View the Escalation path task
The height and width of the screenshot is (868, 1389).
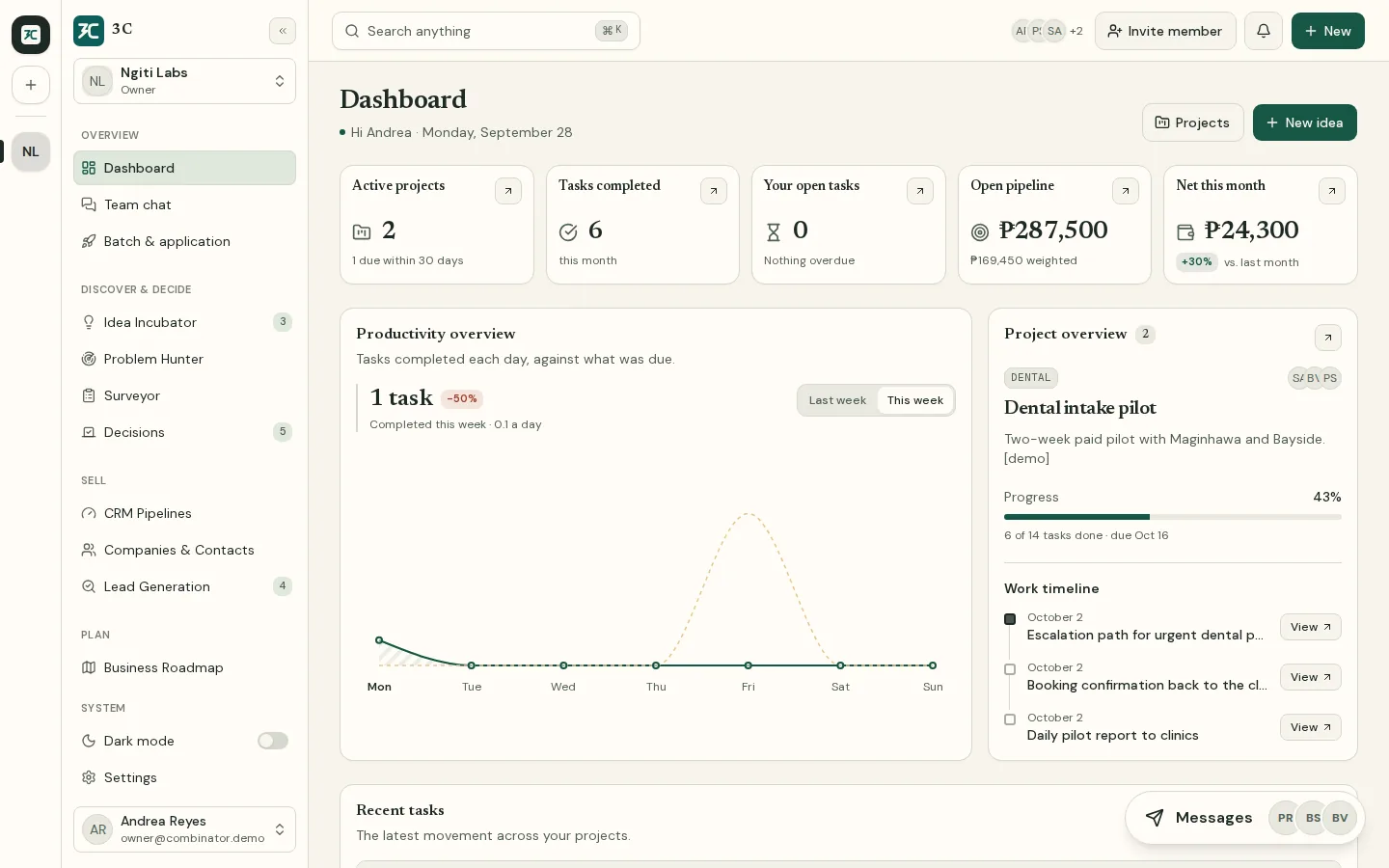1311,627
